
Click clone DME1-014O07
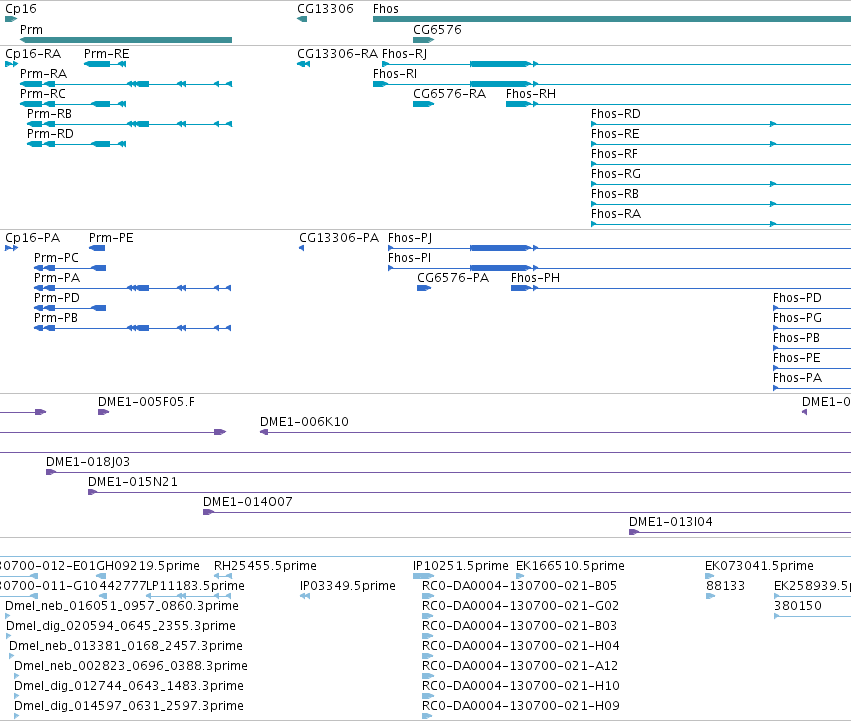[527, 513]
